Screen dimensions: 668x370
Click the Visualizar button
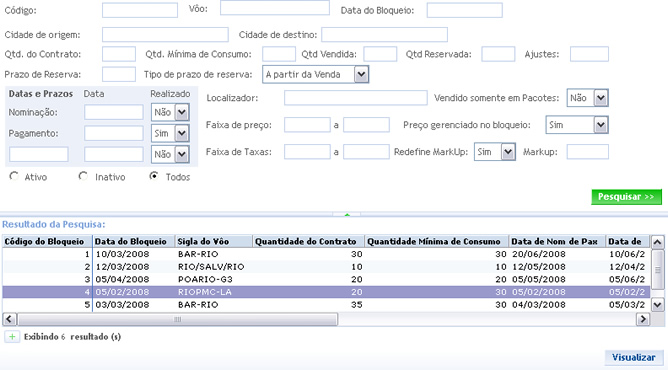coord(633,357)
